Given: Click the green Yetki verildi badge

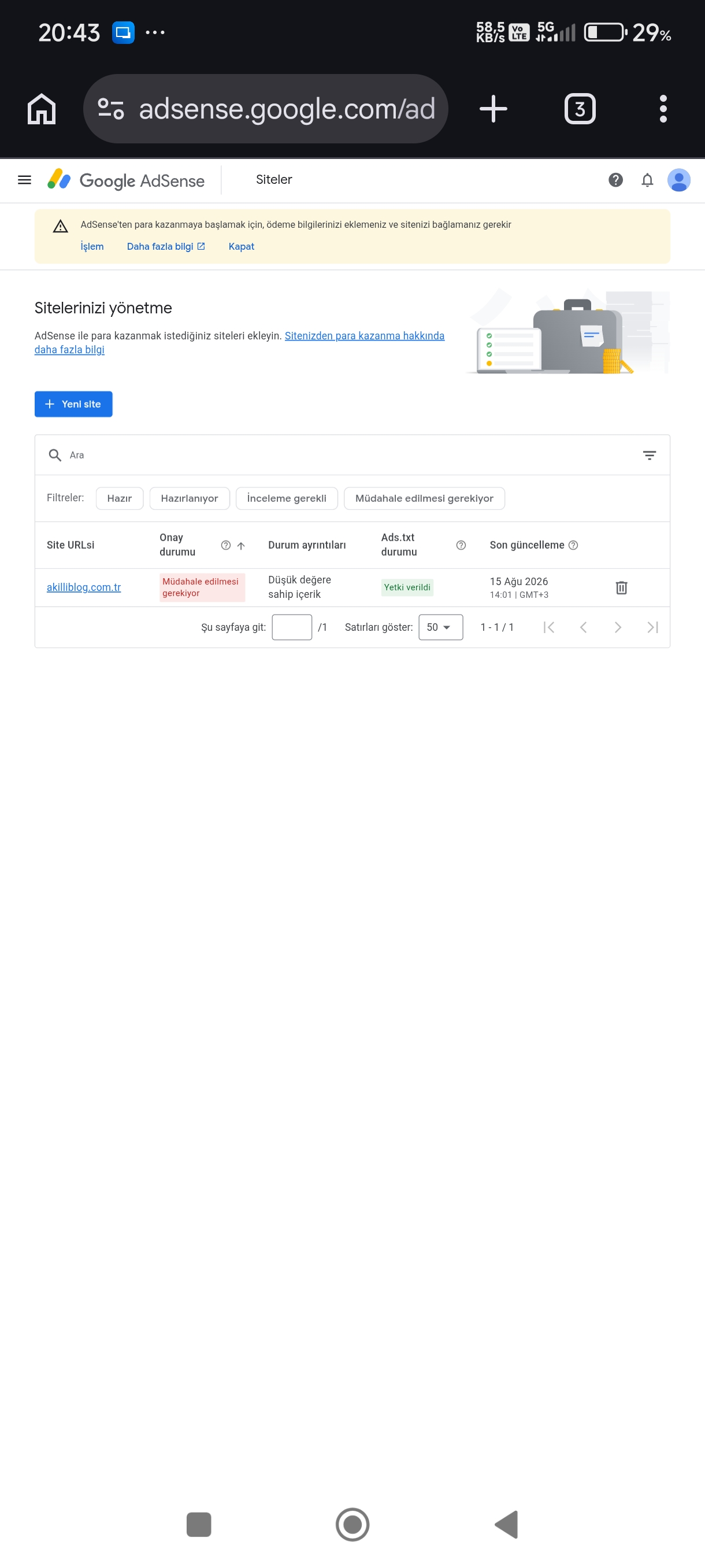Looking at the screenshot, I should (407, 587).
